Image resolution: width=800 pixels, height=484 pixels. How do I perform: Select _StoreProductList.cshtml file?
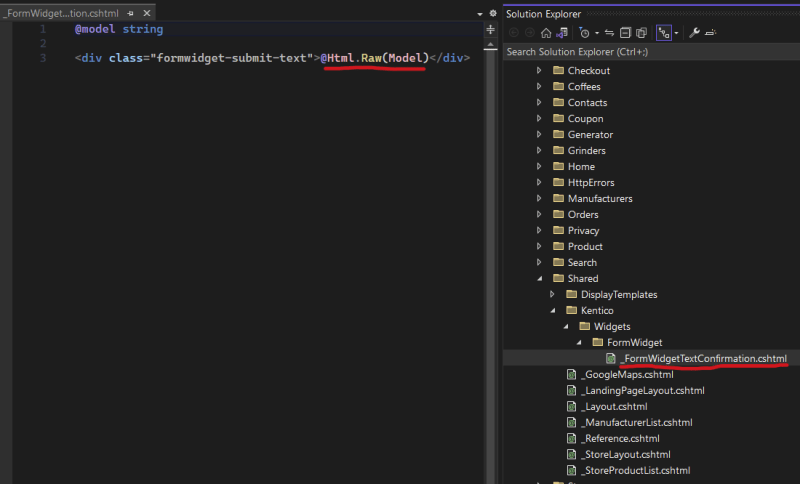click(x=635, y=470)
